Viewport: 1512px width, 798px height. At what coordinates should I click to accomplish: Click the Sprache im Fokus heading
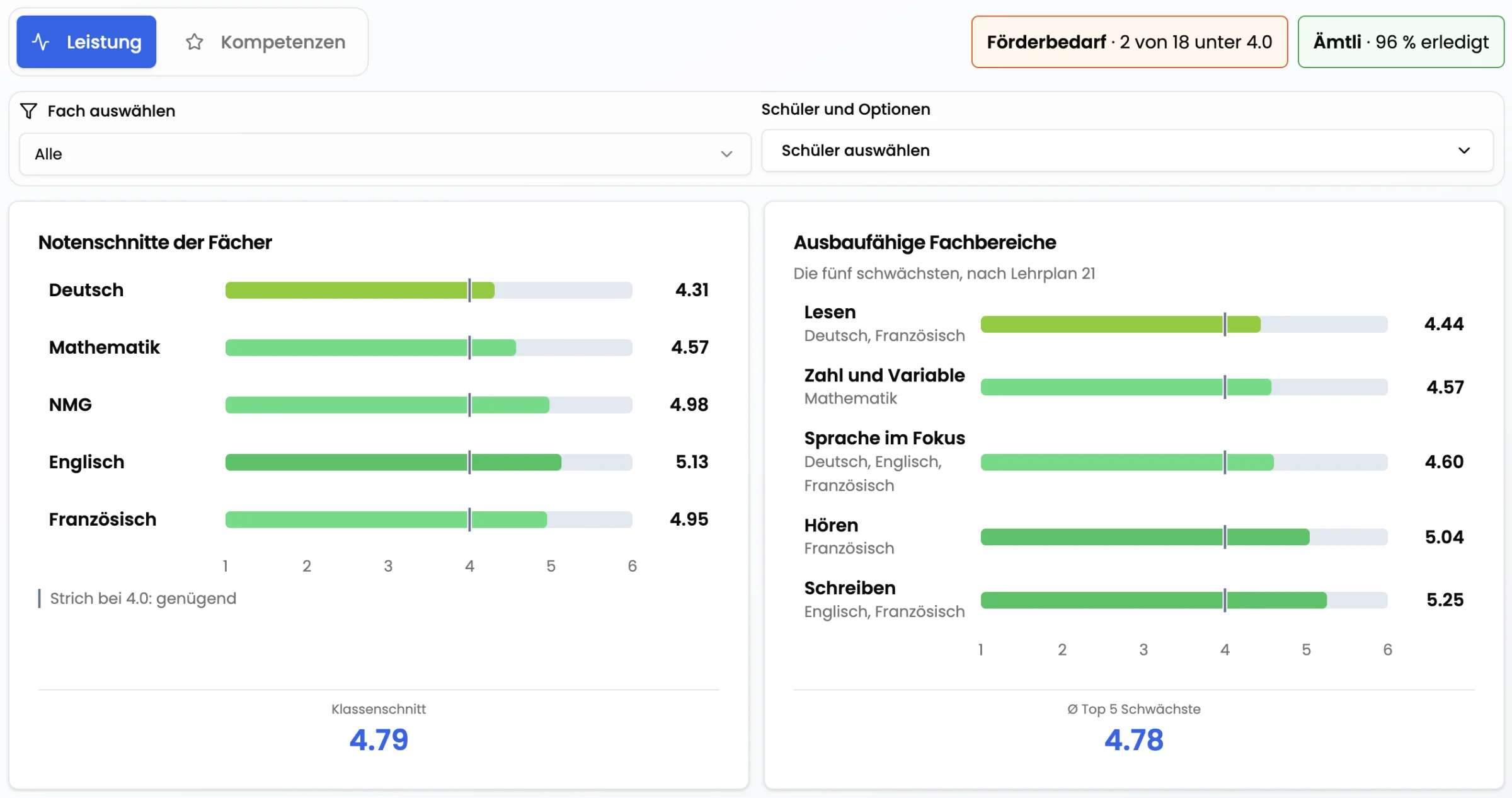click(885, 438)
